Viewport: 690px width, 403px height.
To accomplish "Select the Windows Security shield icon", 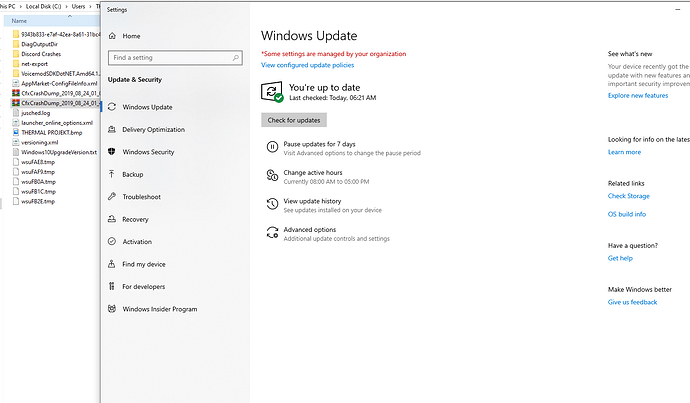I will pyautogui.click(x=111, y=152).
